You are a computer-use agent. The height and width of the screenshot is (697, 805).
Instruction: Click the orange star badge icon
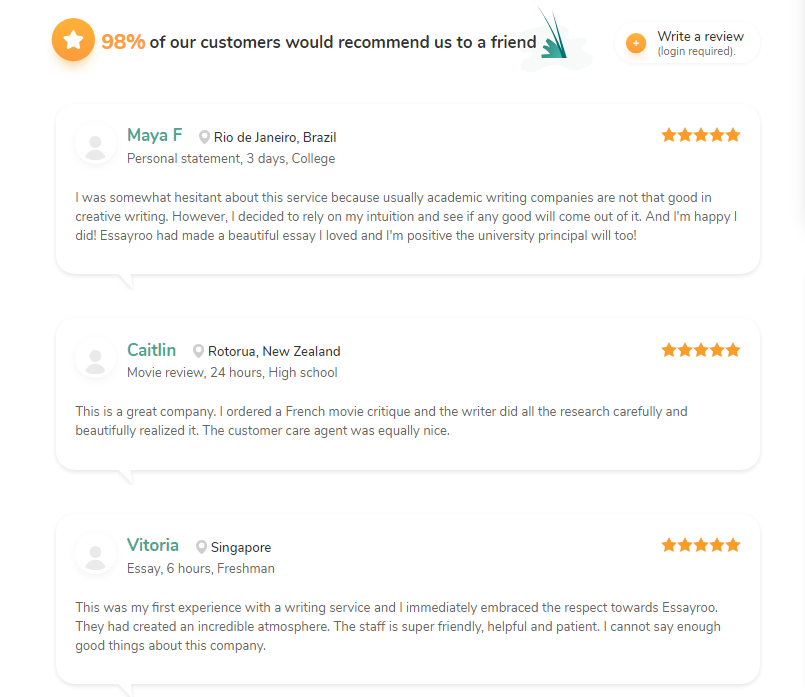[73, 40]
